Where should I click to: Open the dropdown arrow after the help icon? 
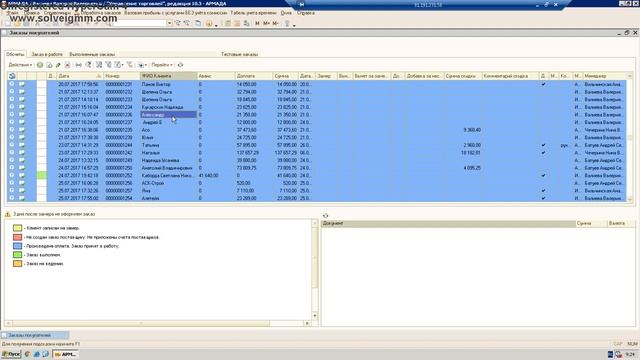[294, 25]
